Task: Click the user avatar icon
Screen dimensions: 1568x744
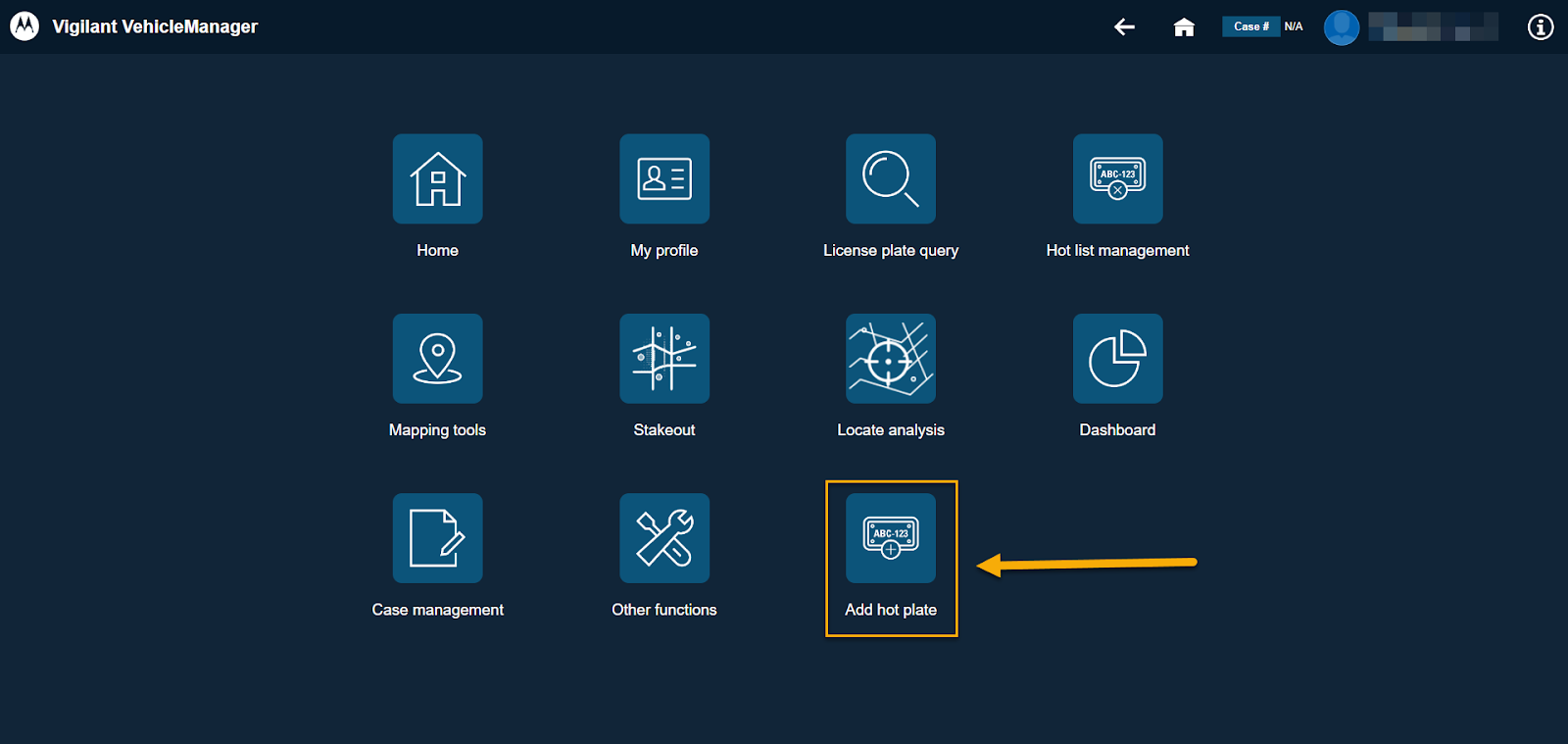Action: (x=1342, y=26)
